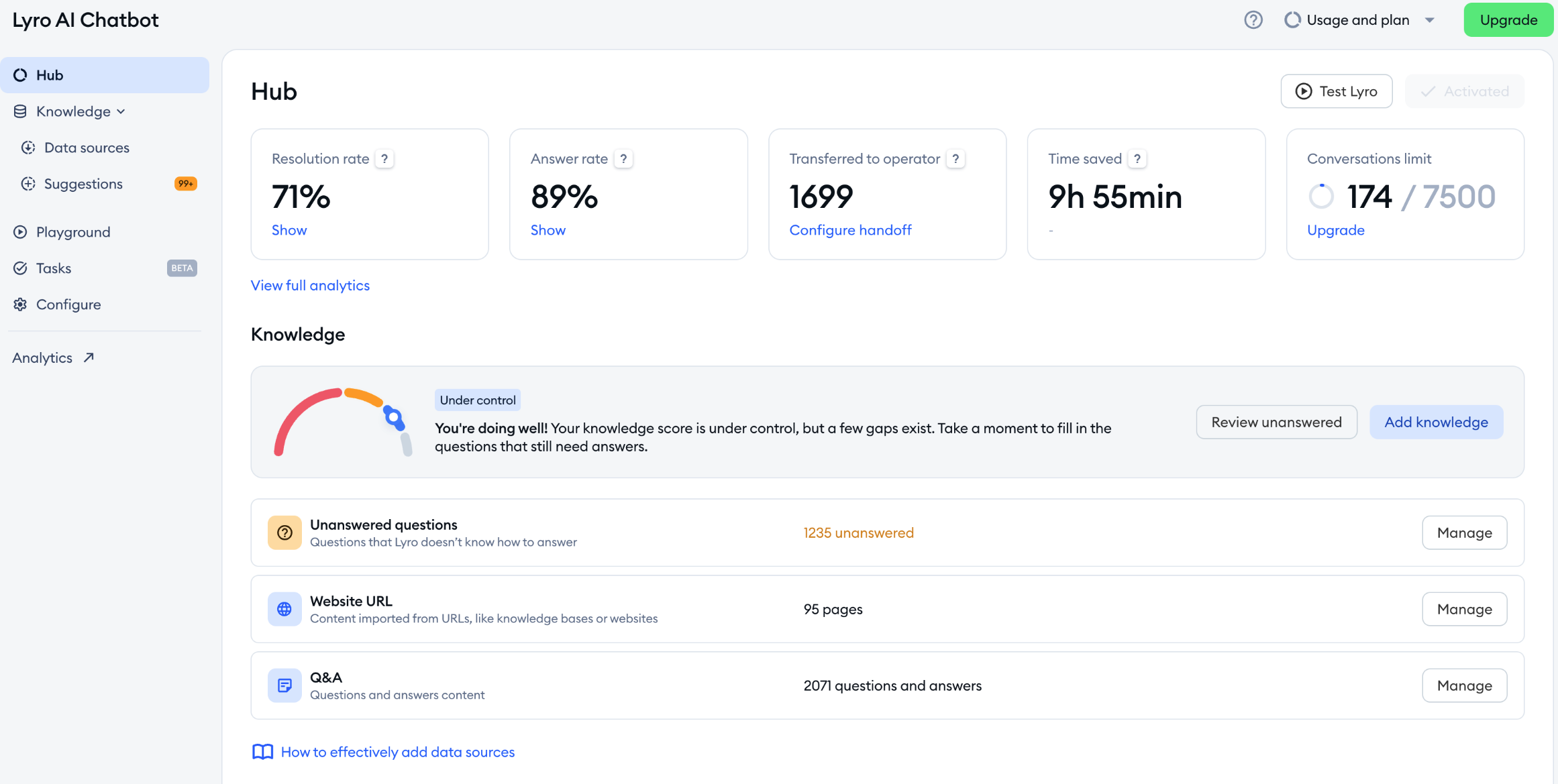Open Configure handoff link
The image size is (1558, 784).
click(850, 230)
